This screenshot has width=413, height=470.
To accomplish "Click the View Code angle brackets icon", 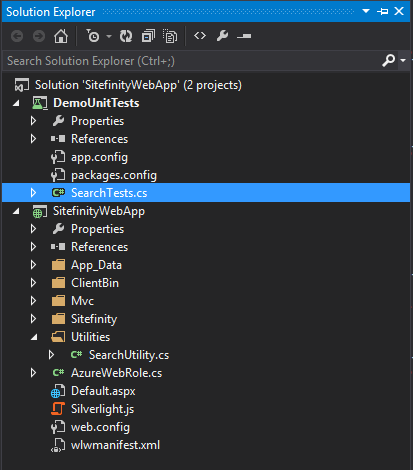I will [200, 35].
